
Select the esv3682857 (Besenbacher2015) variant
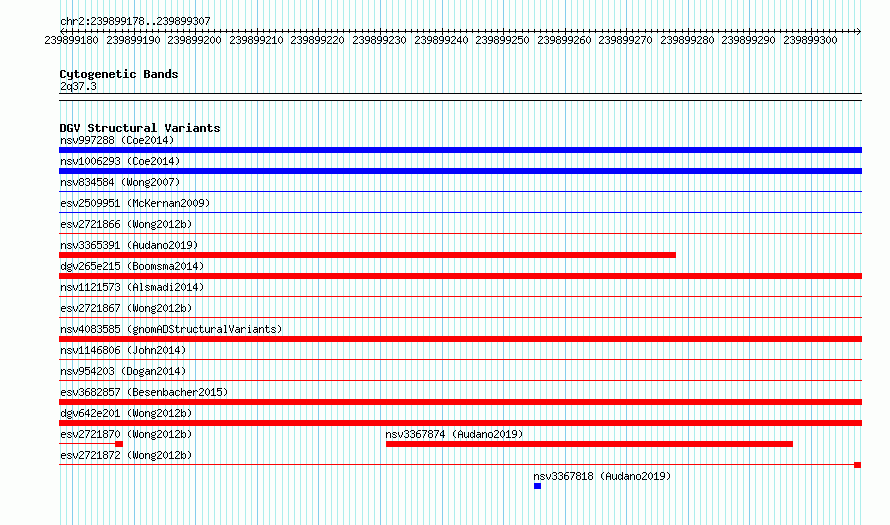tap(144, 392)
